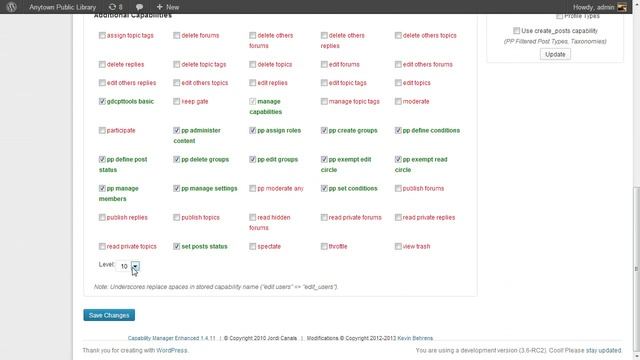640x360 pixels.
Task: Enable delete others topics capability
Action: click(x=398, y=36)
